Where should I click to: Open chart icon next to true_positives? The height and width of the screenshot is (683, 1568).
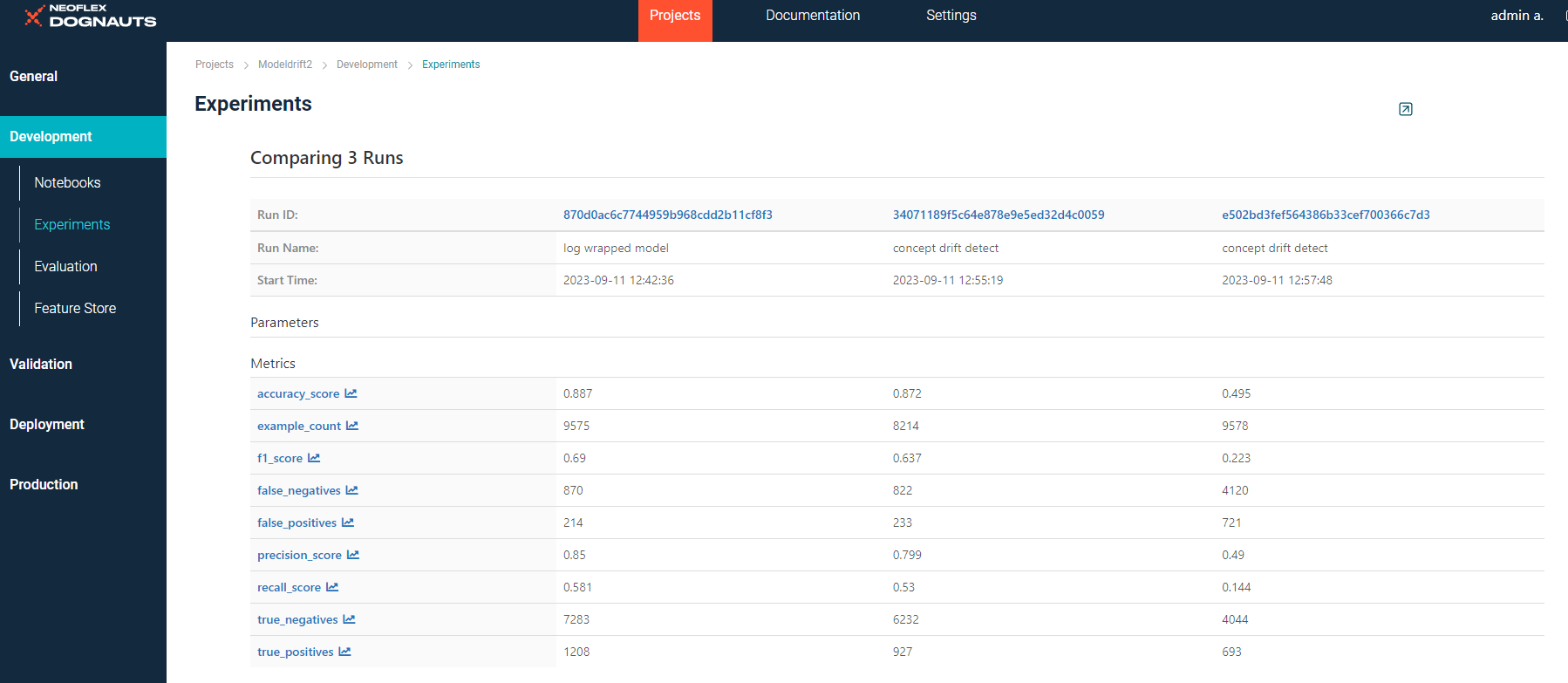[345, 652]
